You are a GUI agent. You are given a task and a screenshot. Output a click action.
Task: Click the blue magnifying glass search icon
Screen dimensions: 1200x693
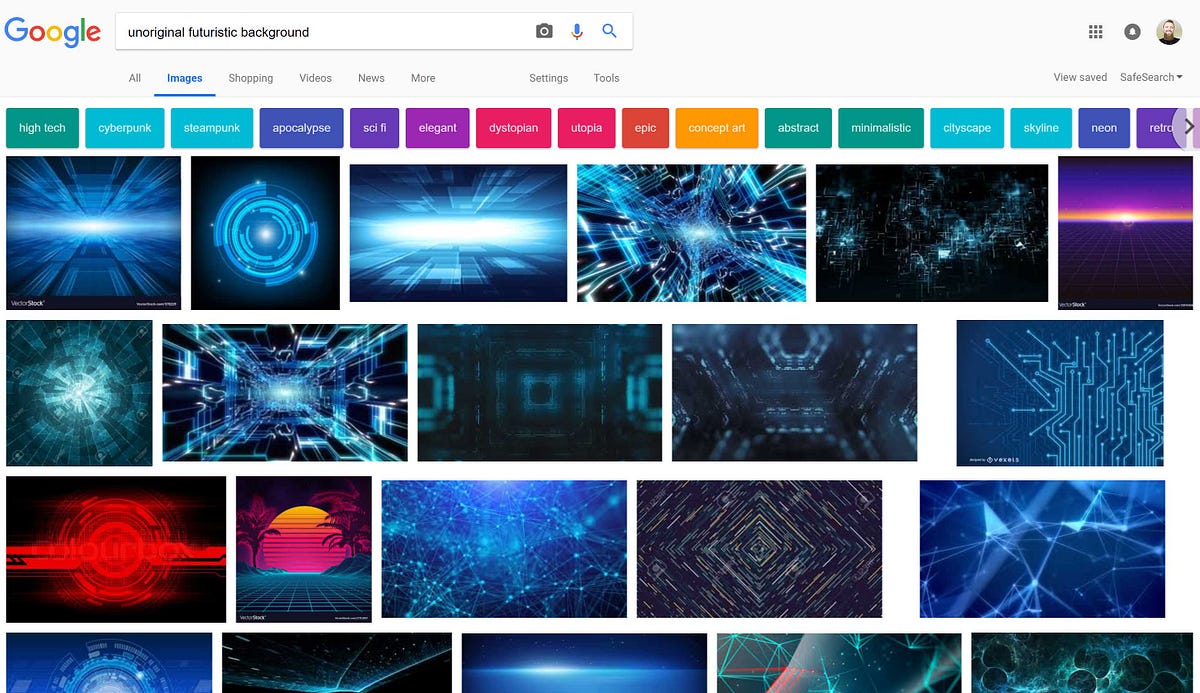(609, 31)
